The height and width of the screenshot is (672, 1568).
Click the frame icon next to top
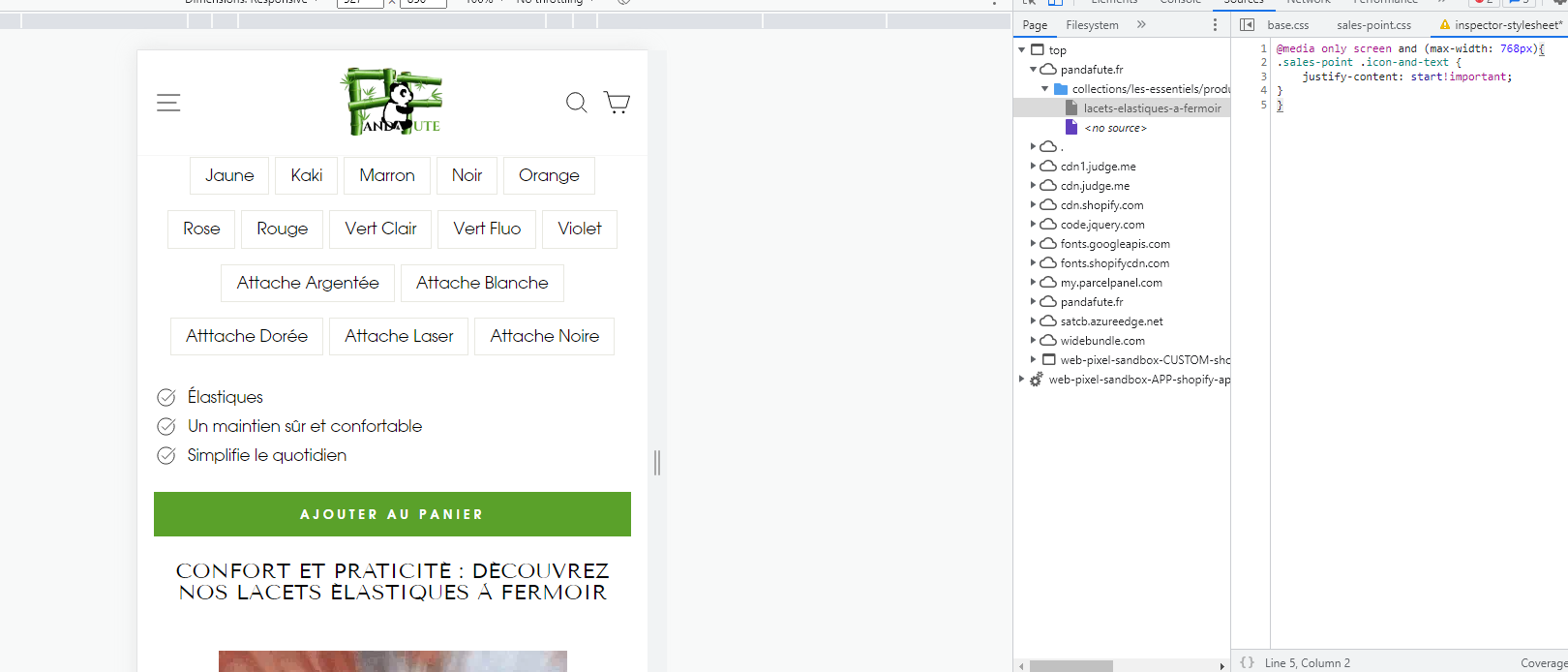[1038, 49]
